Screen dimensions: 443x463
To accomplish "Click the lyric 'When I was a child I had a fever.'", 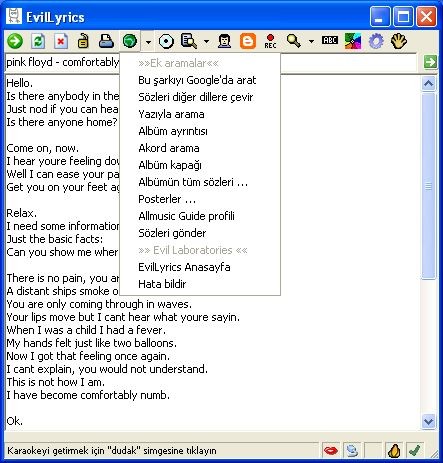I will tap(86, 330).
